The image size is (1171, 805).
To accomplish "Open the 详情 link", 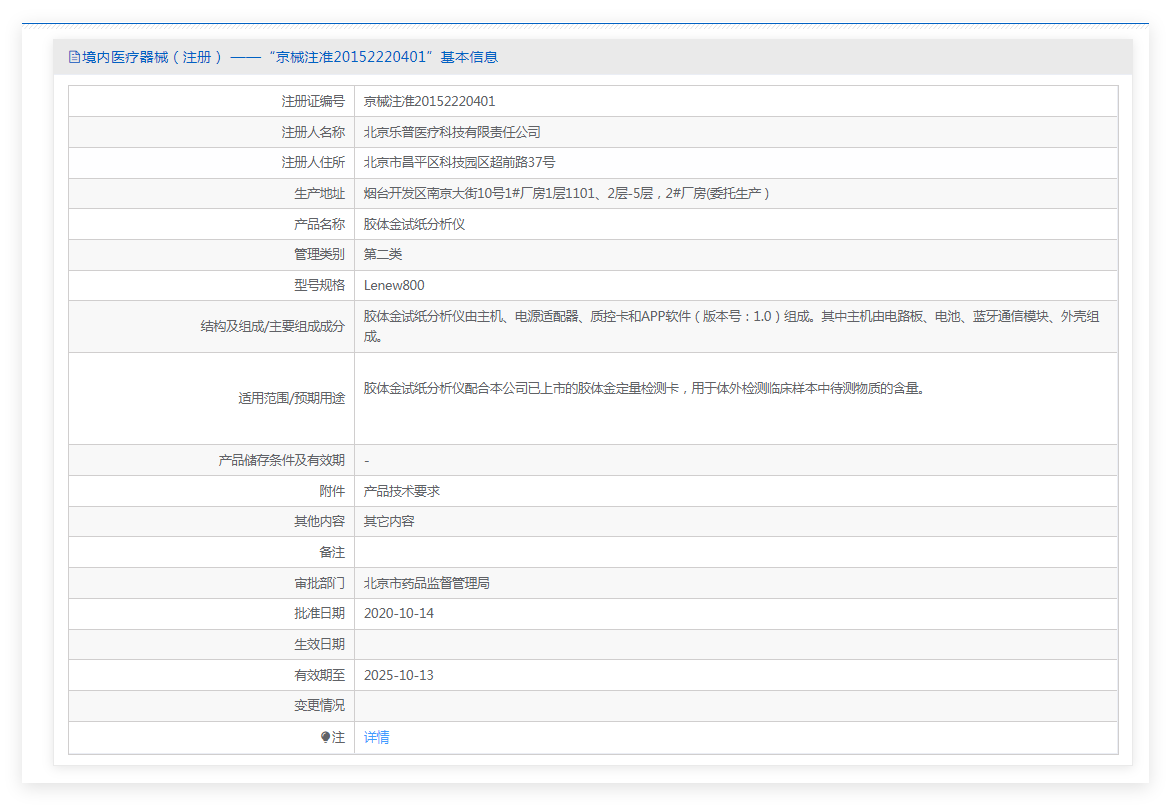I will 376,737.
